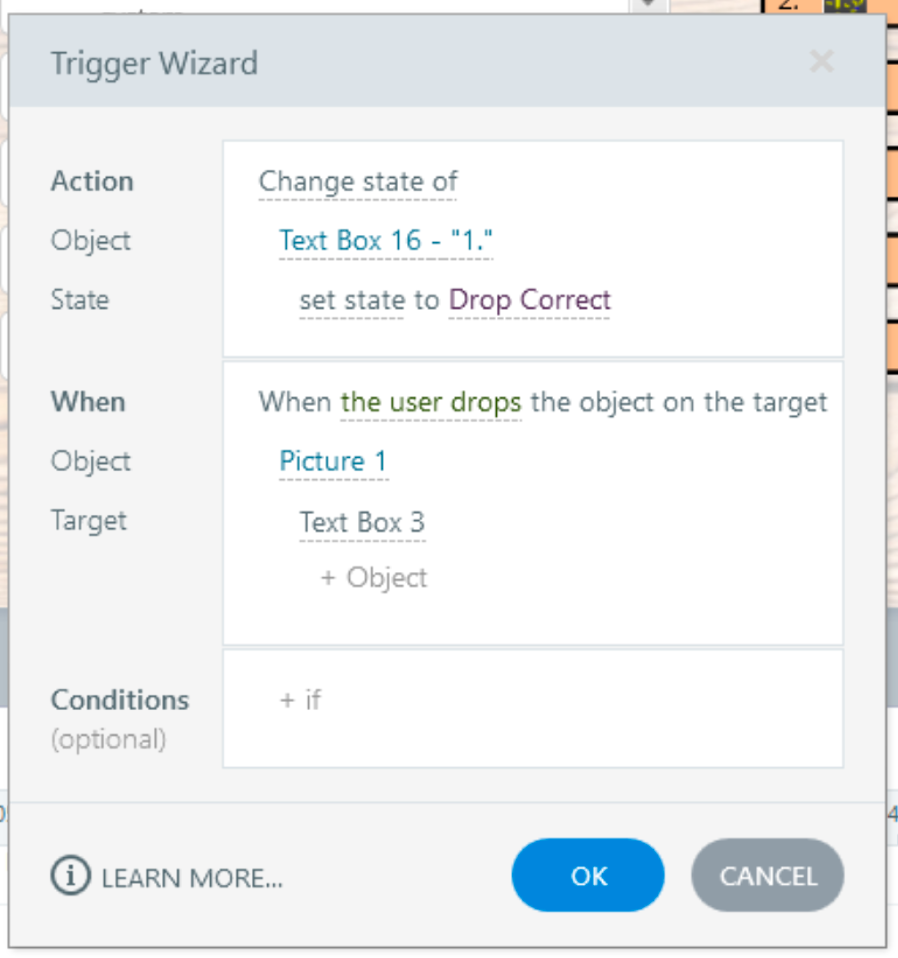The width and height of the screenshot is (898, 958).
Task: Add a condition with '+ if'
Action: click(300, 699)
